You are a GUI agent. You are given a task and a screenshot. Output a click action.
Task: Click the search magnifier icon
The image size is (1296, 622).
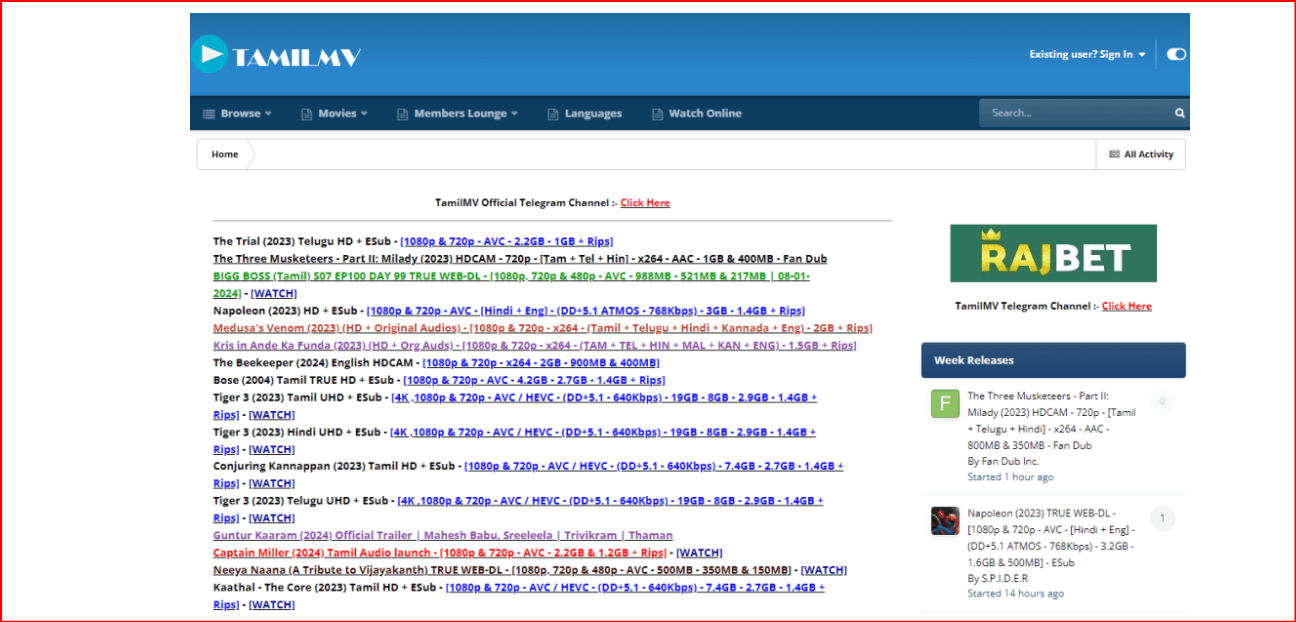pos(1180,113)
